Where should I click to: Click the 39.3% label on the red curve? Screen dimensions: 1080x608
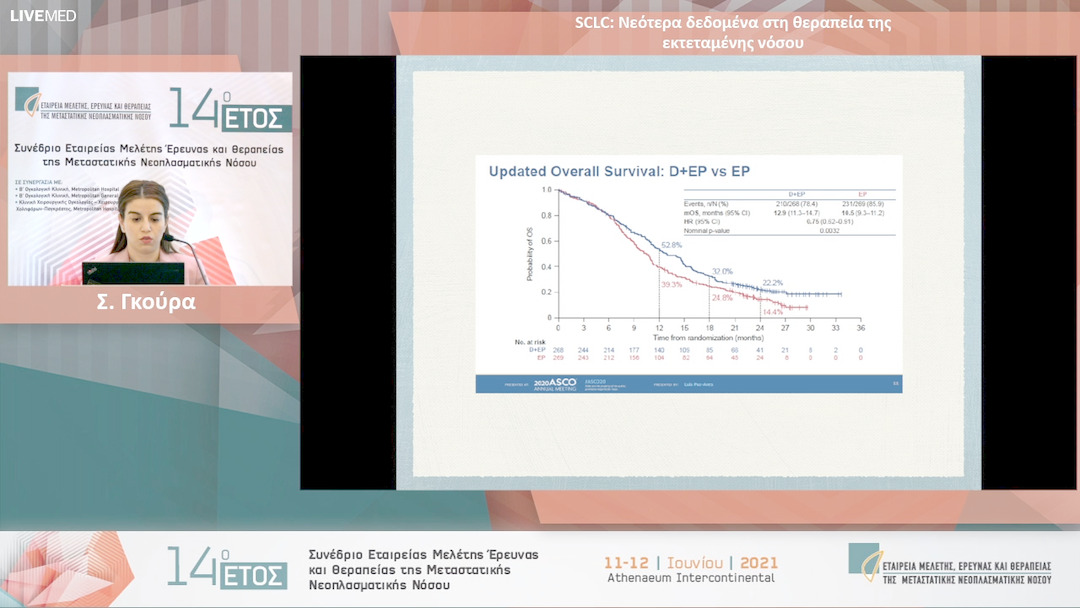pyautogui.click(x=671, y=285)
